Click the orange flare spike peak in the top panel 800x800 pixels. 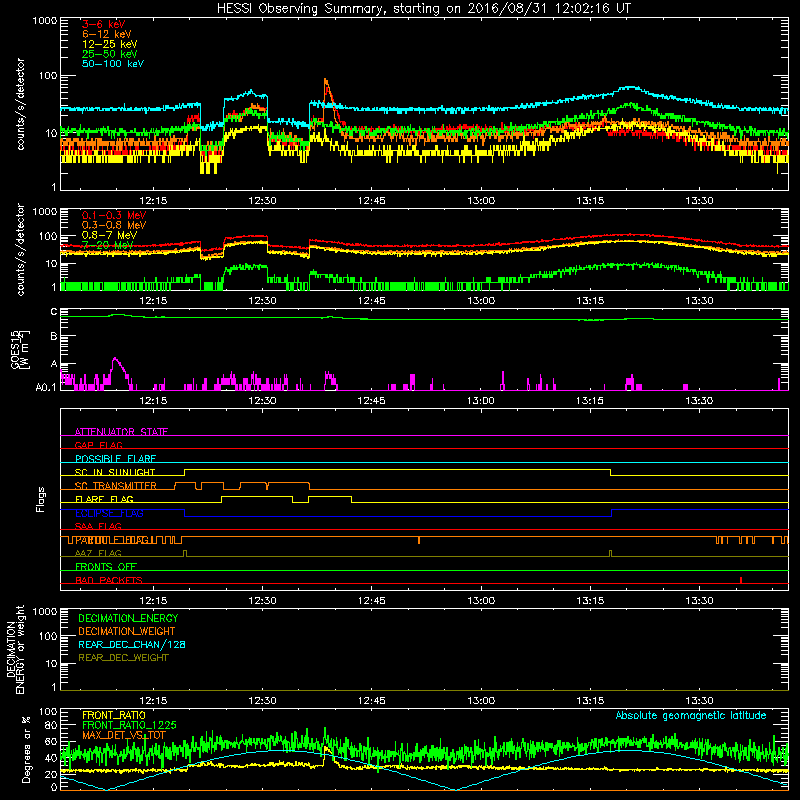[325, 81]
